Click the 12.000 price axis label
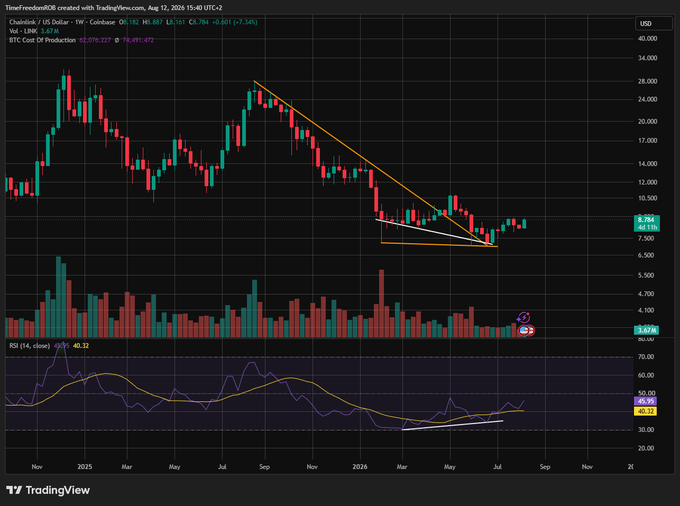 pos(647,182)
